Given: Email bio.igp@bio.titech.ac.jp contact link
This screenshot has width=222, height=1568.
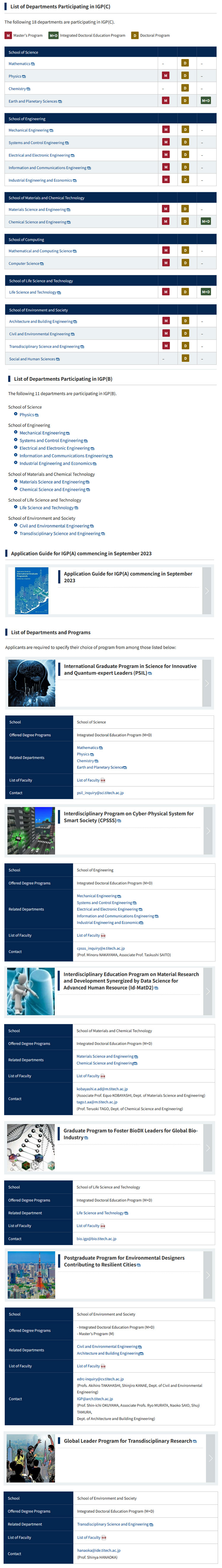Looking at the screenshot, I should pyautogui.click(x=96, y=1238).
